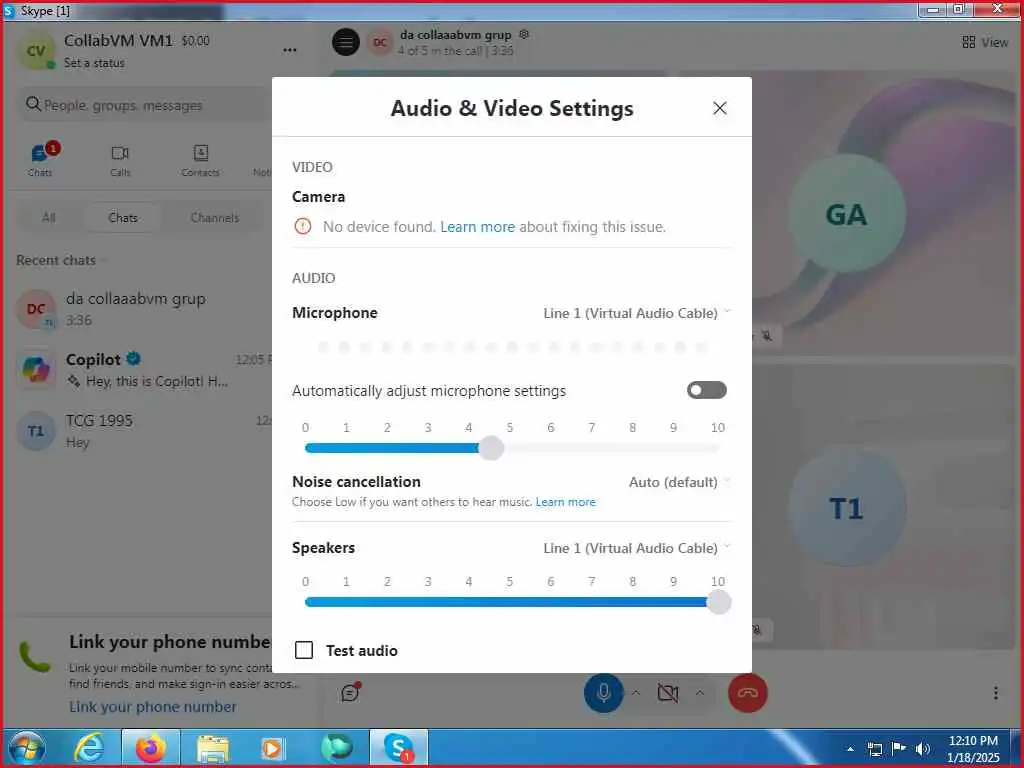Image resolution: width=1024 pixels, height=768 pixels.
Task: Click Learn more under Noise cancellation
Action: click(566, 502)
